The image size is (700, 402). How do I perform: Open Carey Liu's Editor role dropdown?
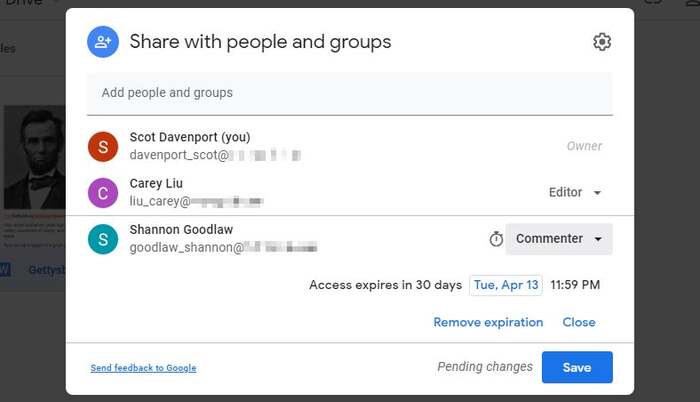(x=576, y=192)
